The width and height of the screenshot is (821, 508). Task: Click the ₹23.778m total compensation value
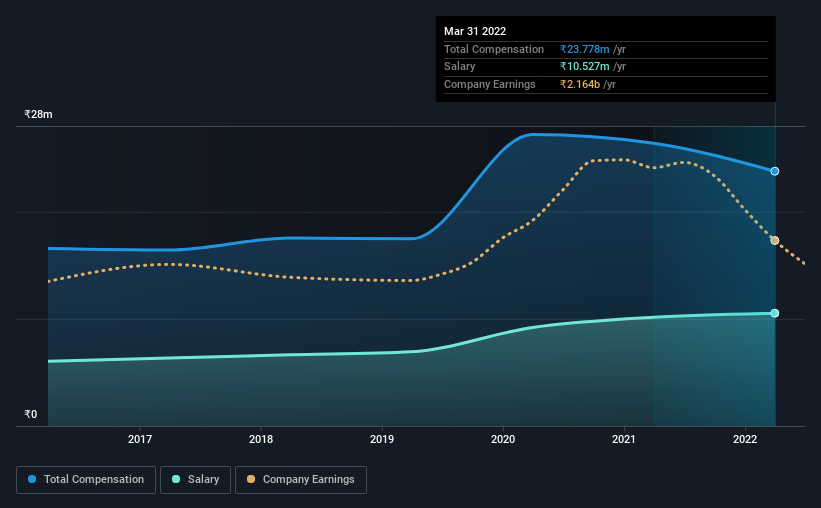[584, 49]
